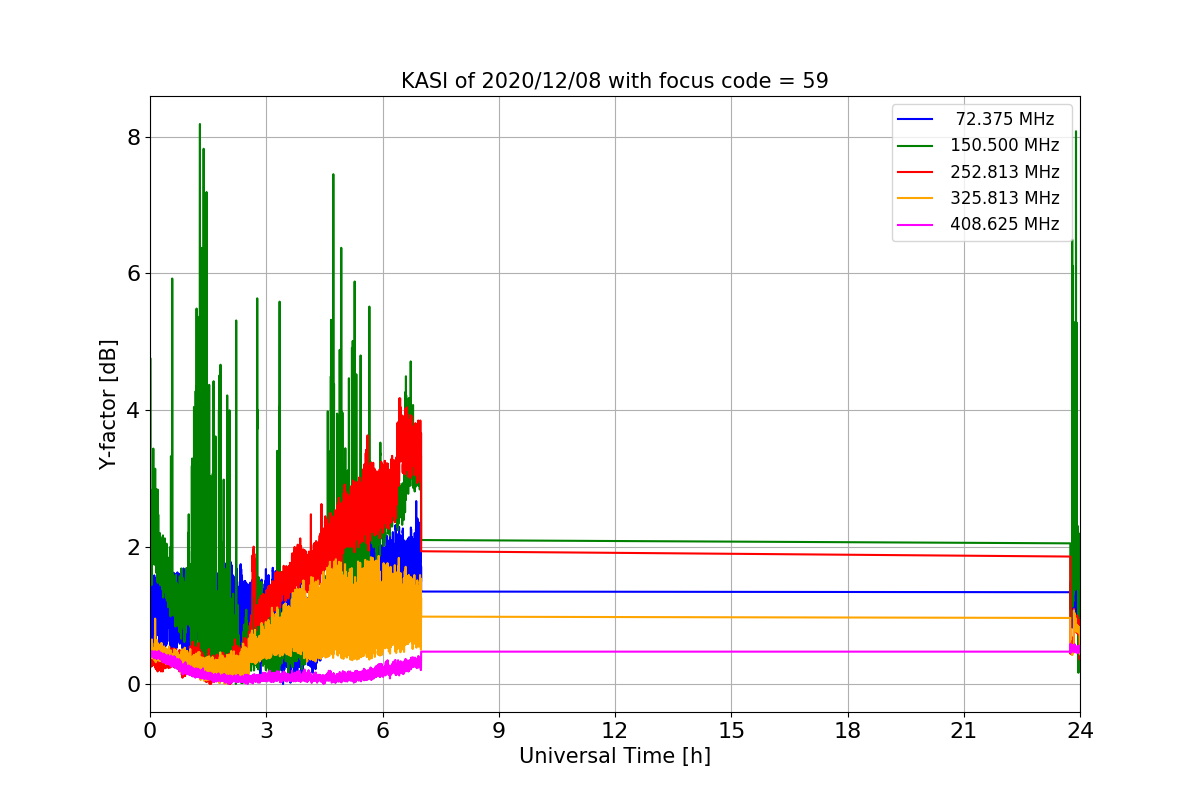The image size is (1200, 800).
Task: Click the x-axis tick label 0
Action: [x=150, y=730]
